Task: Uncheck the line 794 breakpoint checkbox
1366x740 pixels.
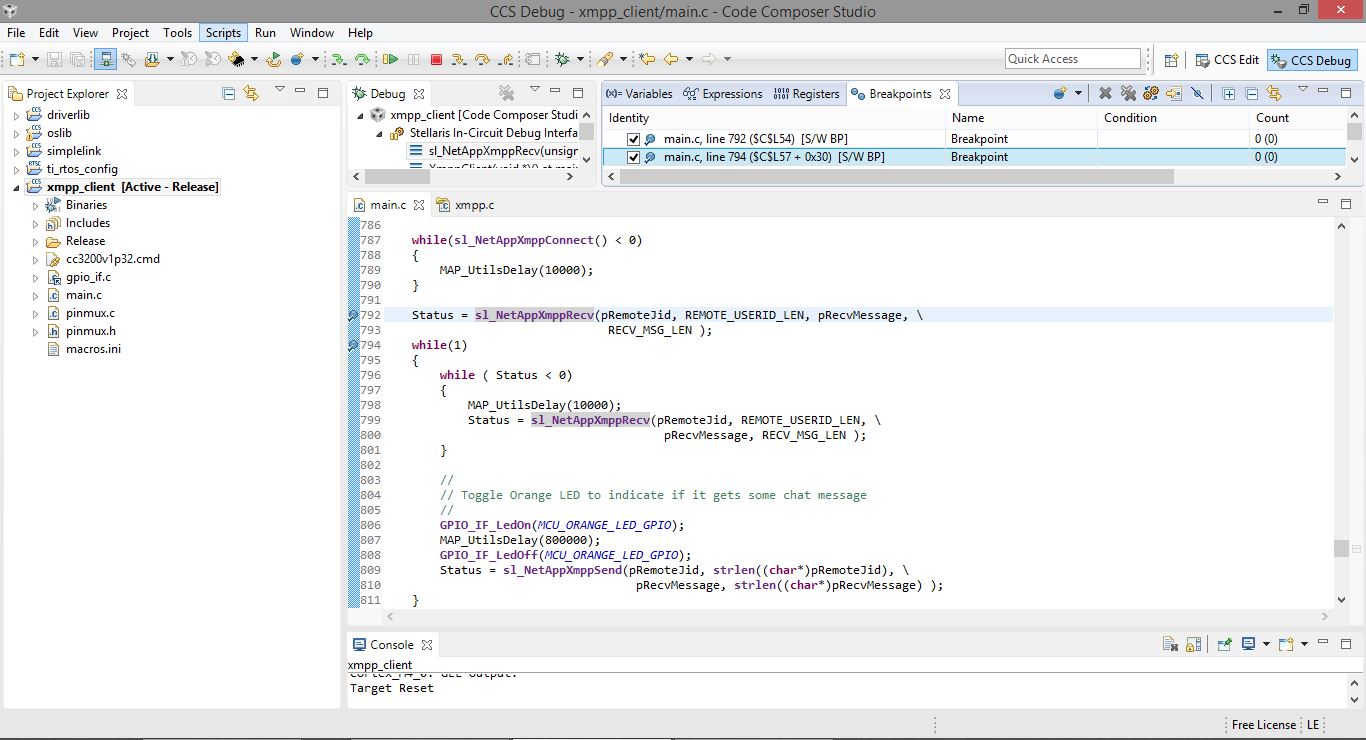Action: (x=633, y=157)
